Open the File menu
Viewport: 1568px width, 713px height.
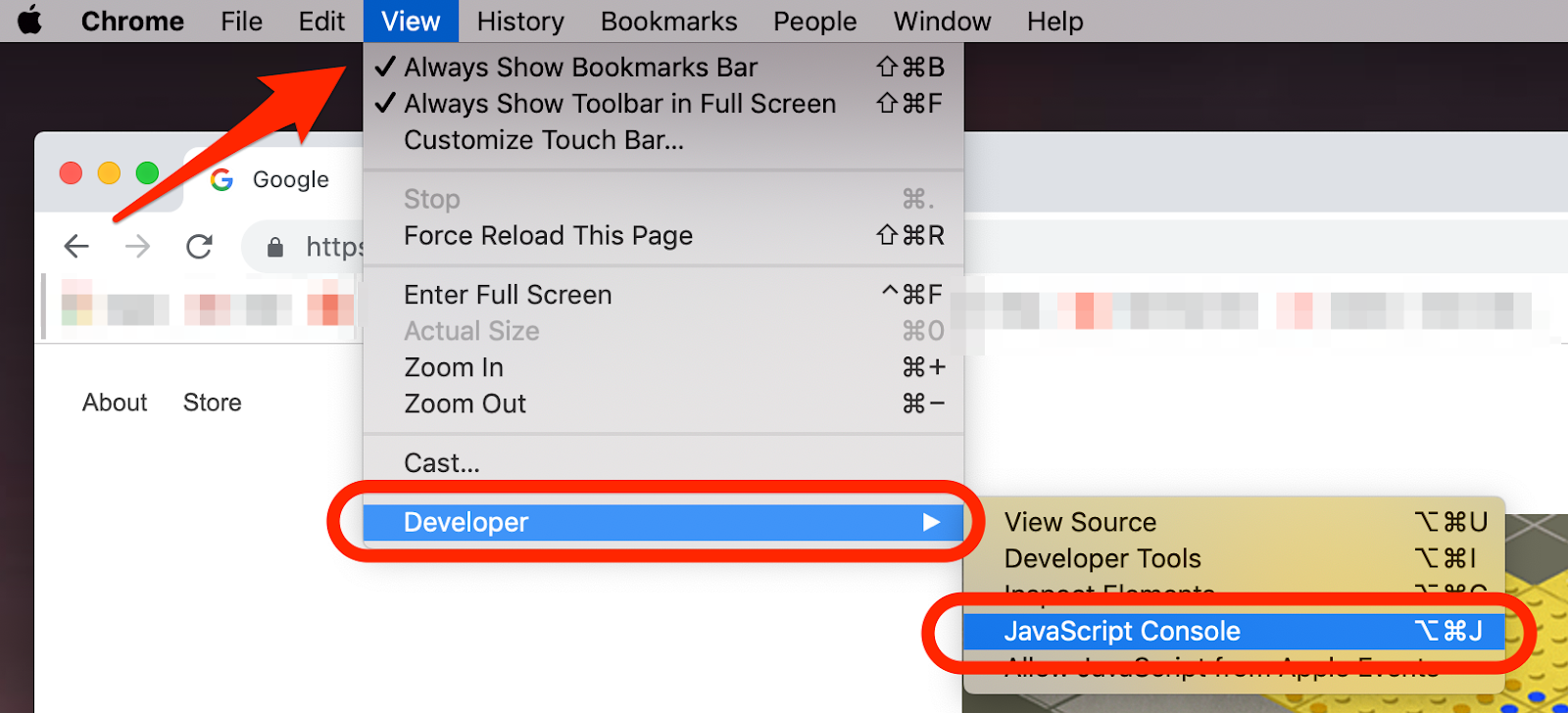(242, 21)
